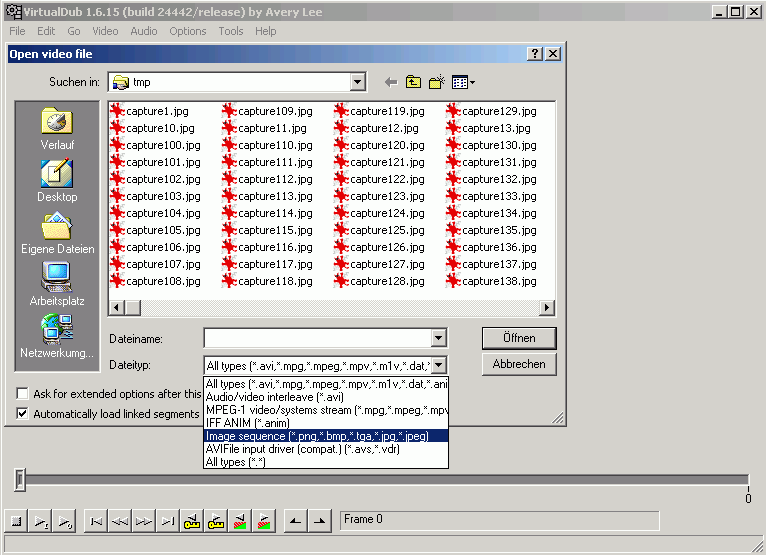
Task: Open Arbeitsplatz in the places bar
Action: coord(57,285)
